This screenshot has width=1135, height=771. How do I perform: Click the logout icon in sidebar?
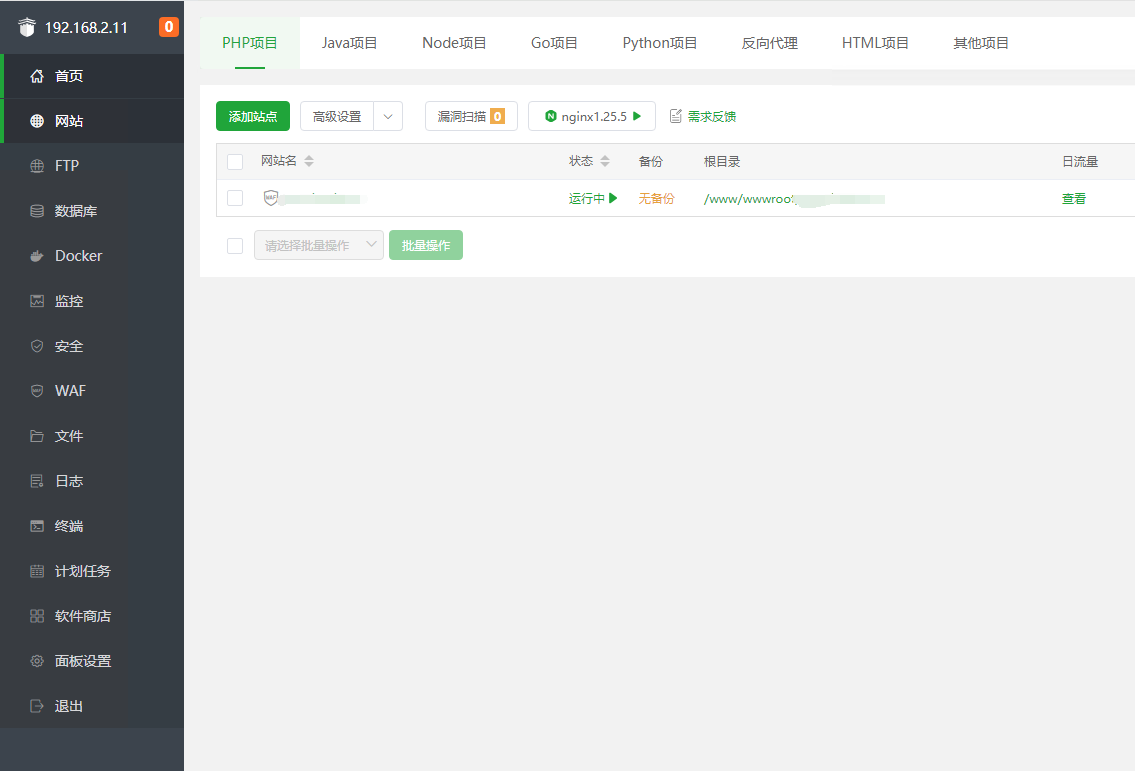[37, 706]
